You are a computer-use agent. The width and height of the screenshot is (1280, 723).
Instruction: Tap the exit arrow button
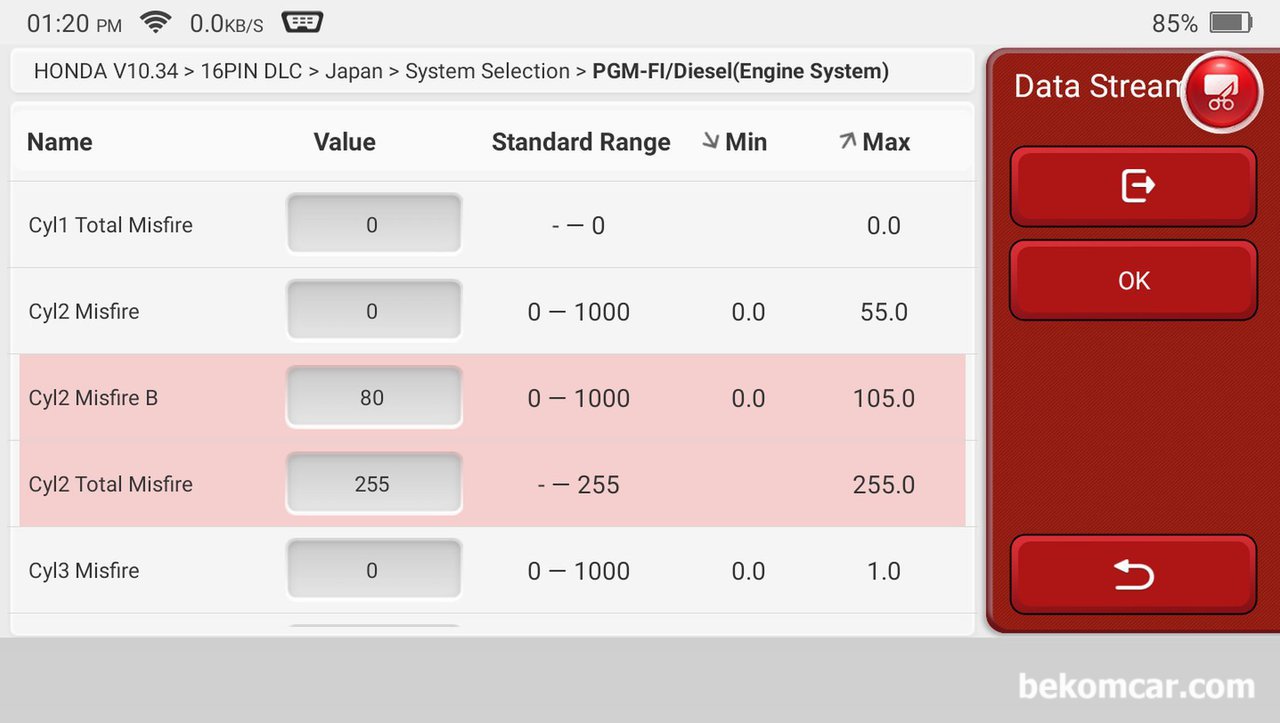pos(1133,186)
